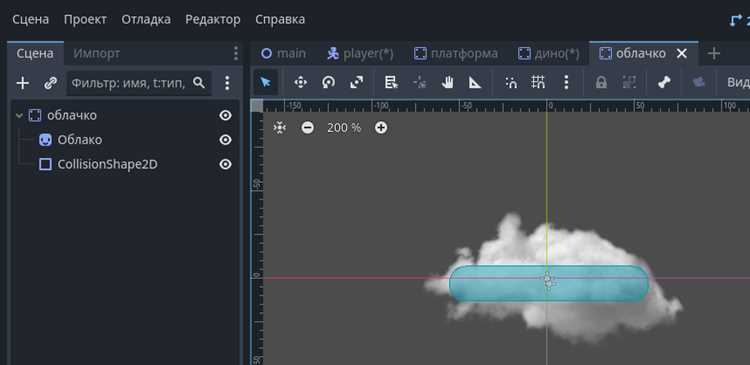This screenshot has height=365, width=750.
Task: Open the Сцена menu
Action: pyautogui.click(x=30, y=20)
